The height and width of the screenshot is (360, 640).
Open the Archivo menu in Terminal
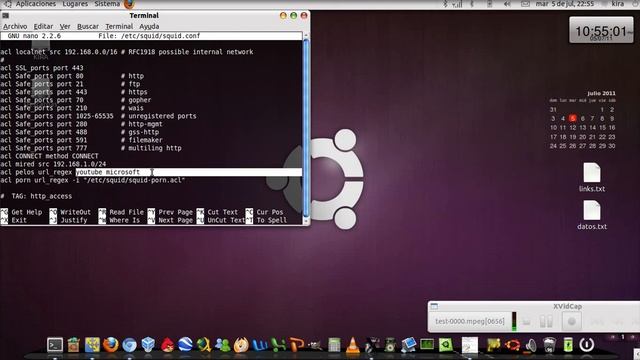pyautogui.click(x=15, y=26)
